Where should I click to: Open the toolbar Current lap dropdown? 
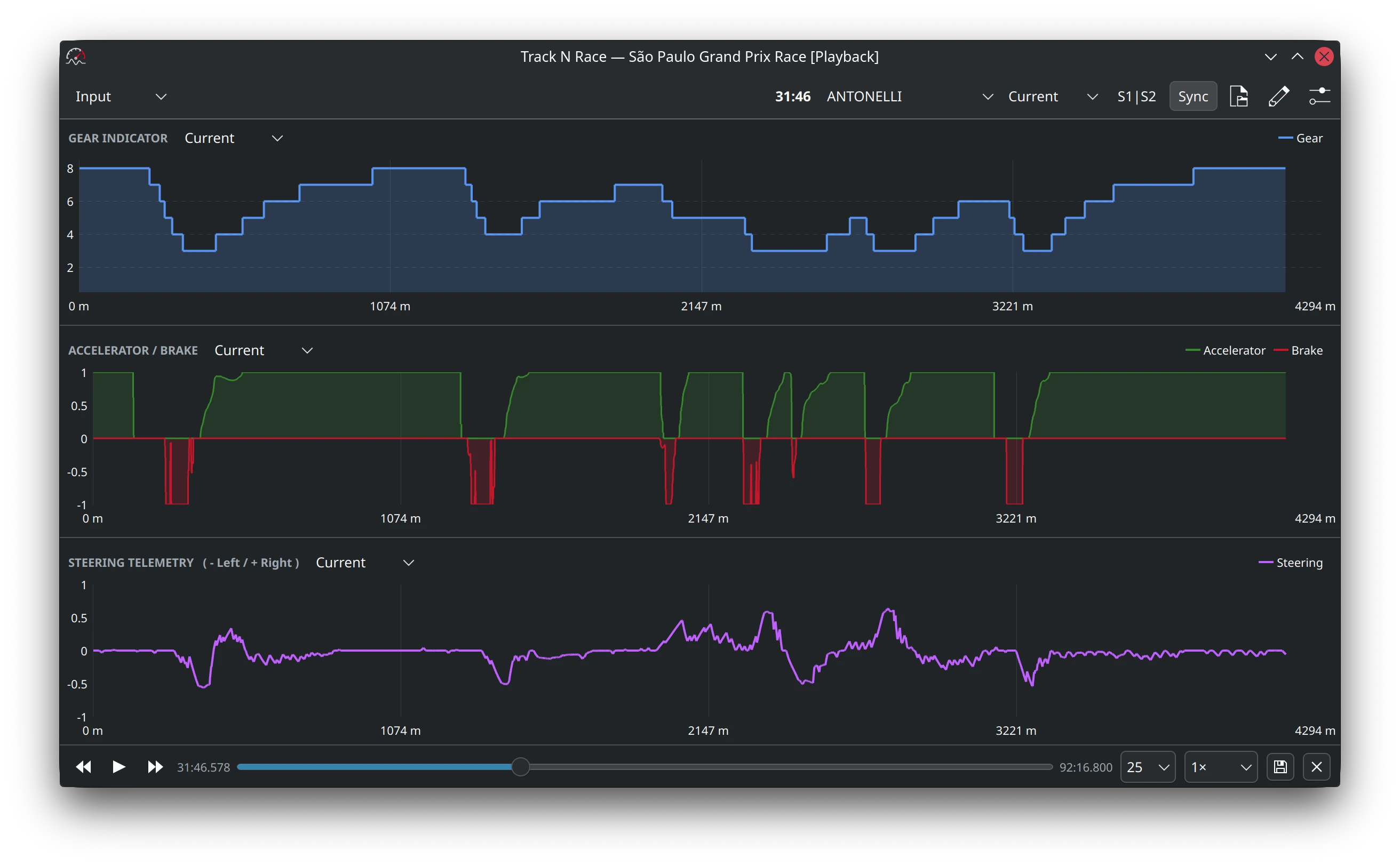1052,96
